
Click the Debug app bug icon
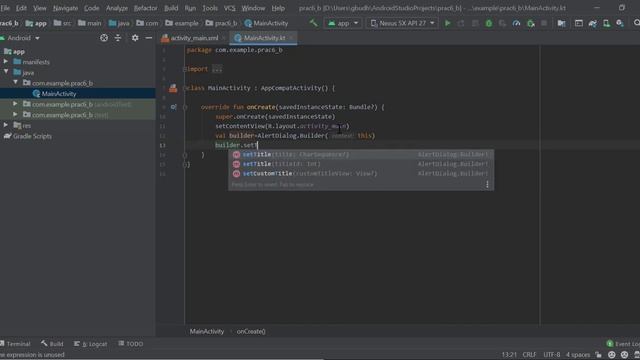[489, 23]
